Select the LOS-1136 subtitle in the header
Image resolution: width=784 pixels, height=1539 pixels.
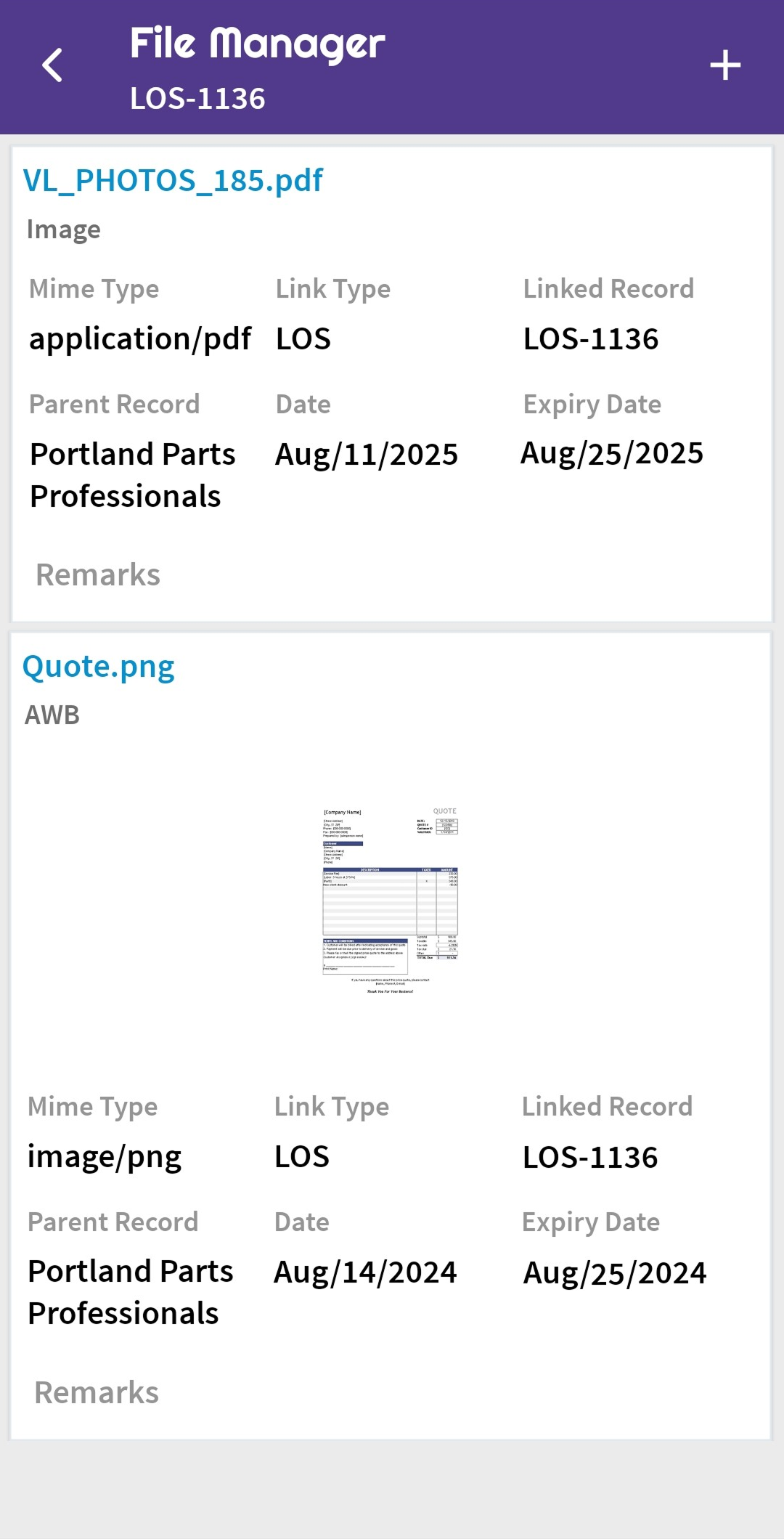pos(197,99)
